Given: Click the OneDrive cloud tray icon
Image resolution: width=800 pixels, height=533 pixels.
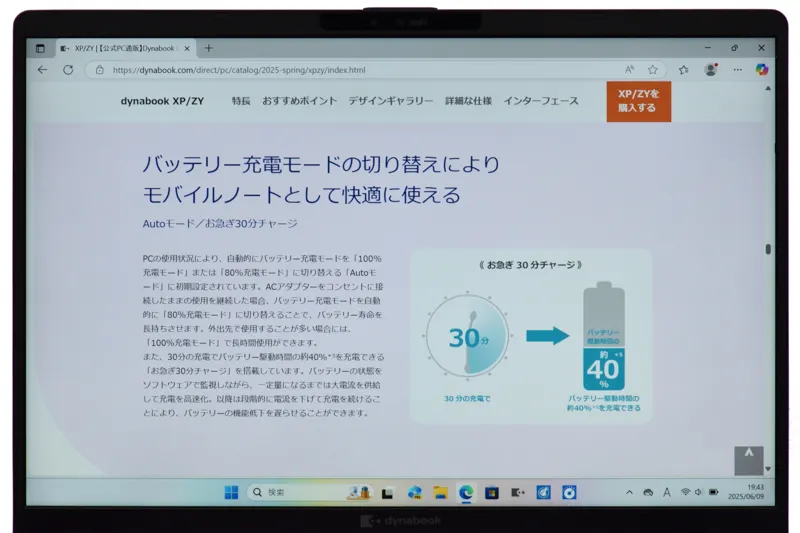Looking at the screenshot, I should 648,492.
